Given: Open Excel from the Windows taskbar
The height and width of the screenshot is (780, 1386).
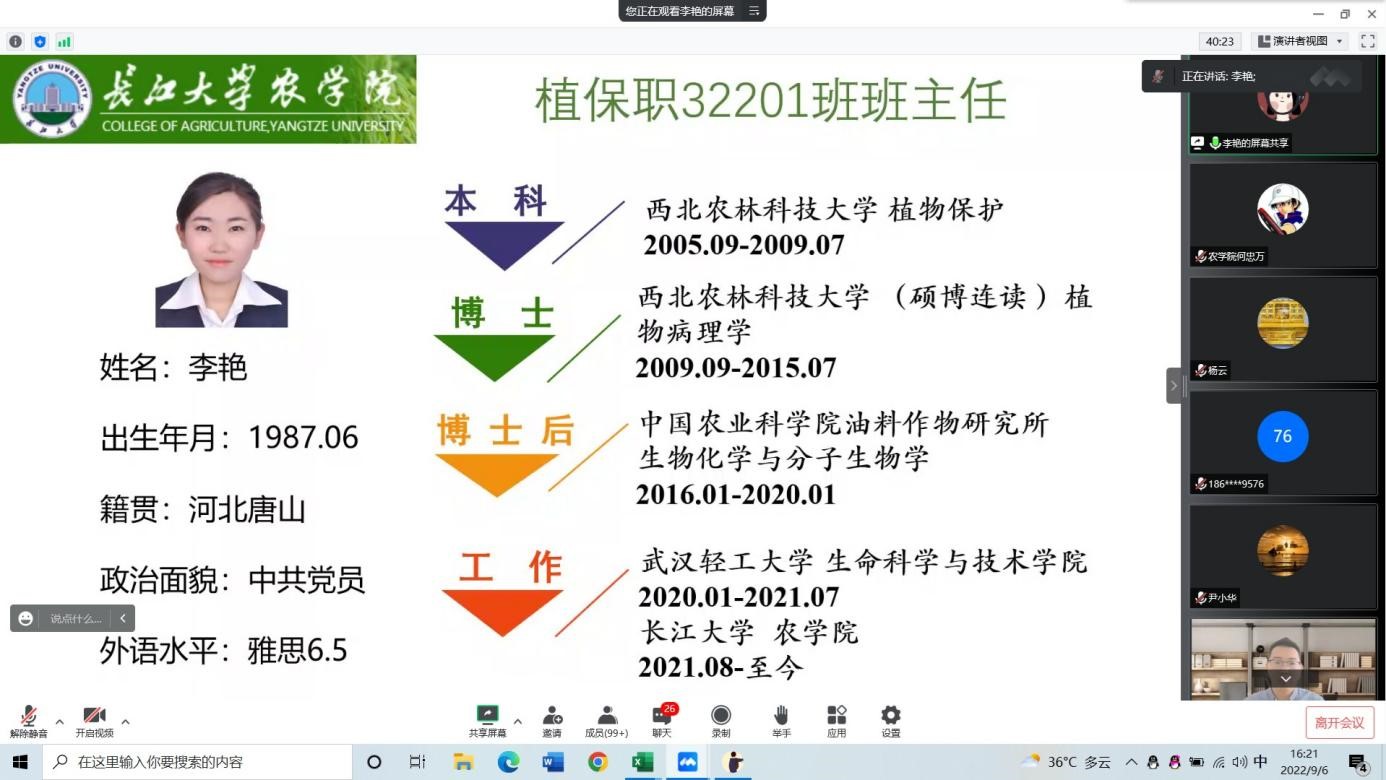Looking at the screenshot, I should (642, 762).
